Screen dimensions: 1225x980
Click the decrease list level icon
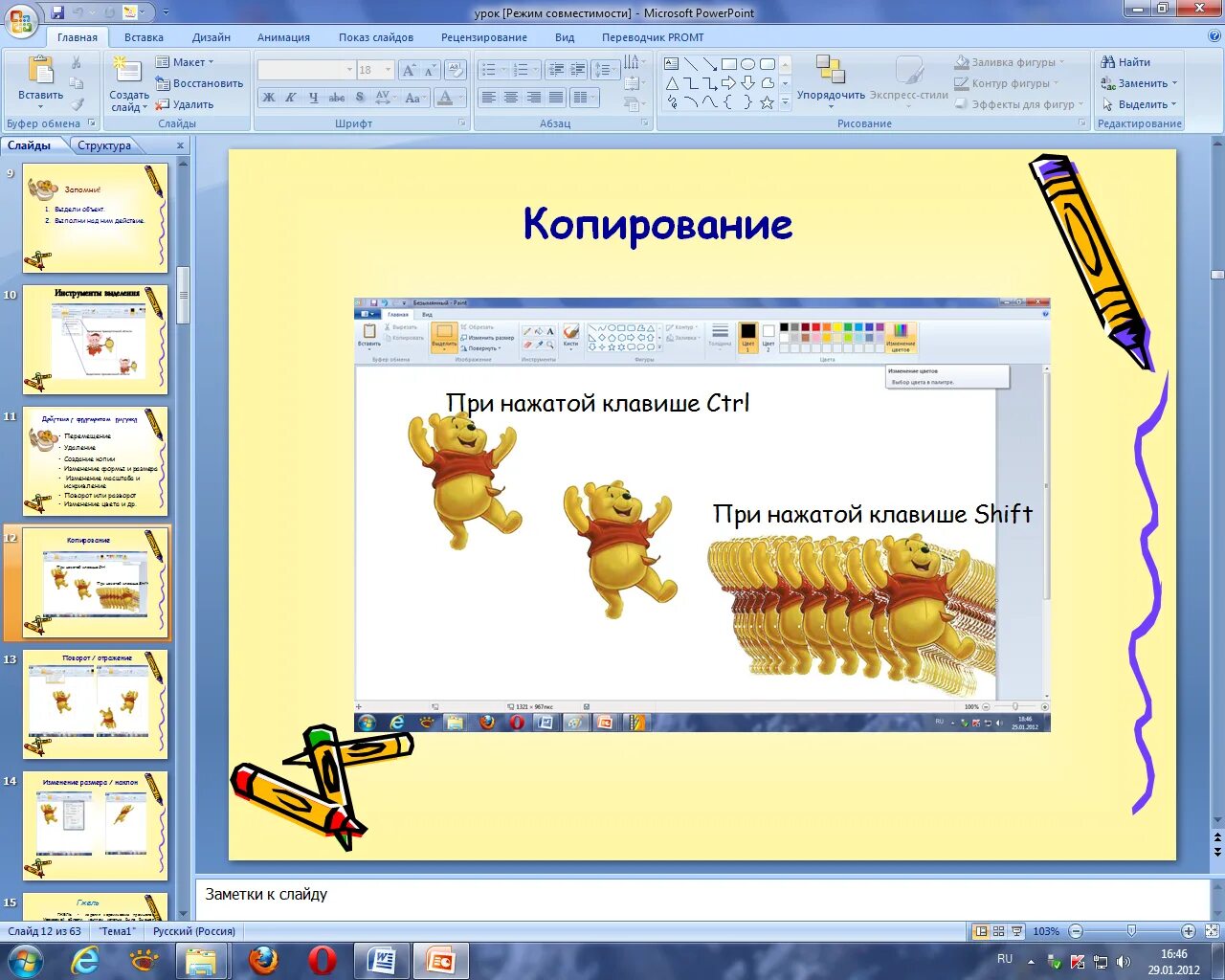[556, 70]
